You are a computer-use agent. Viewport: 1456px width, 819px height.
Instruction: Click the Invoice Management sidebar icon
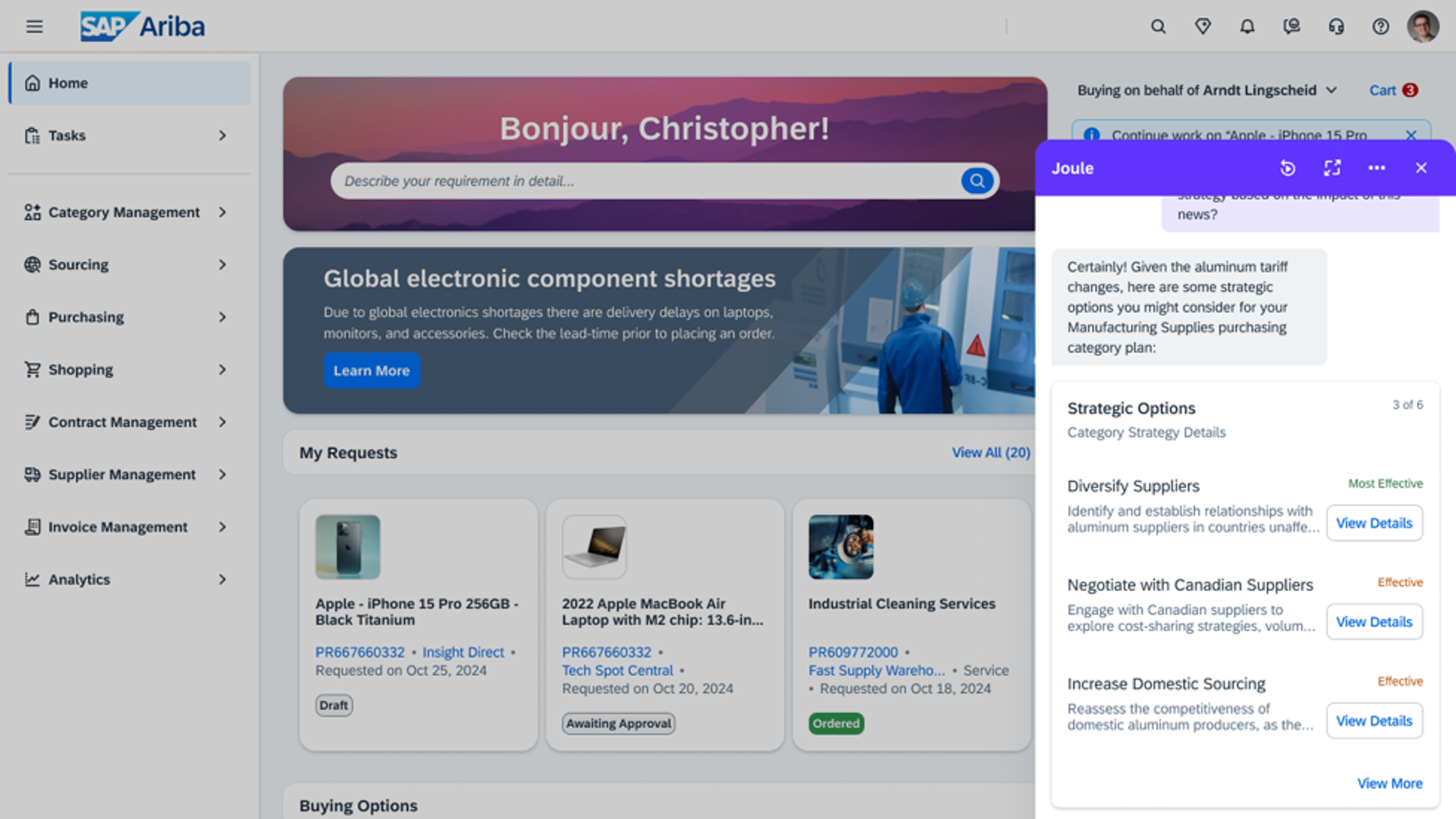tap(32, 526)
